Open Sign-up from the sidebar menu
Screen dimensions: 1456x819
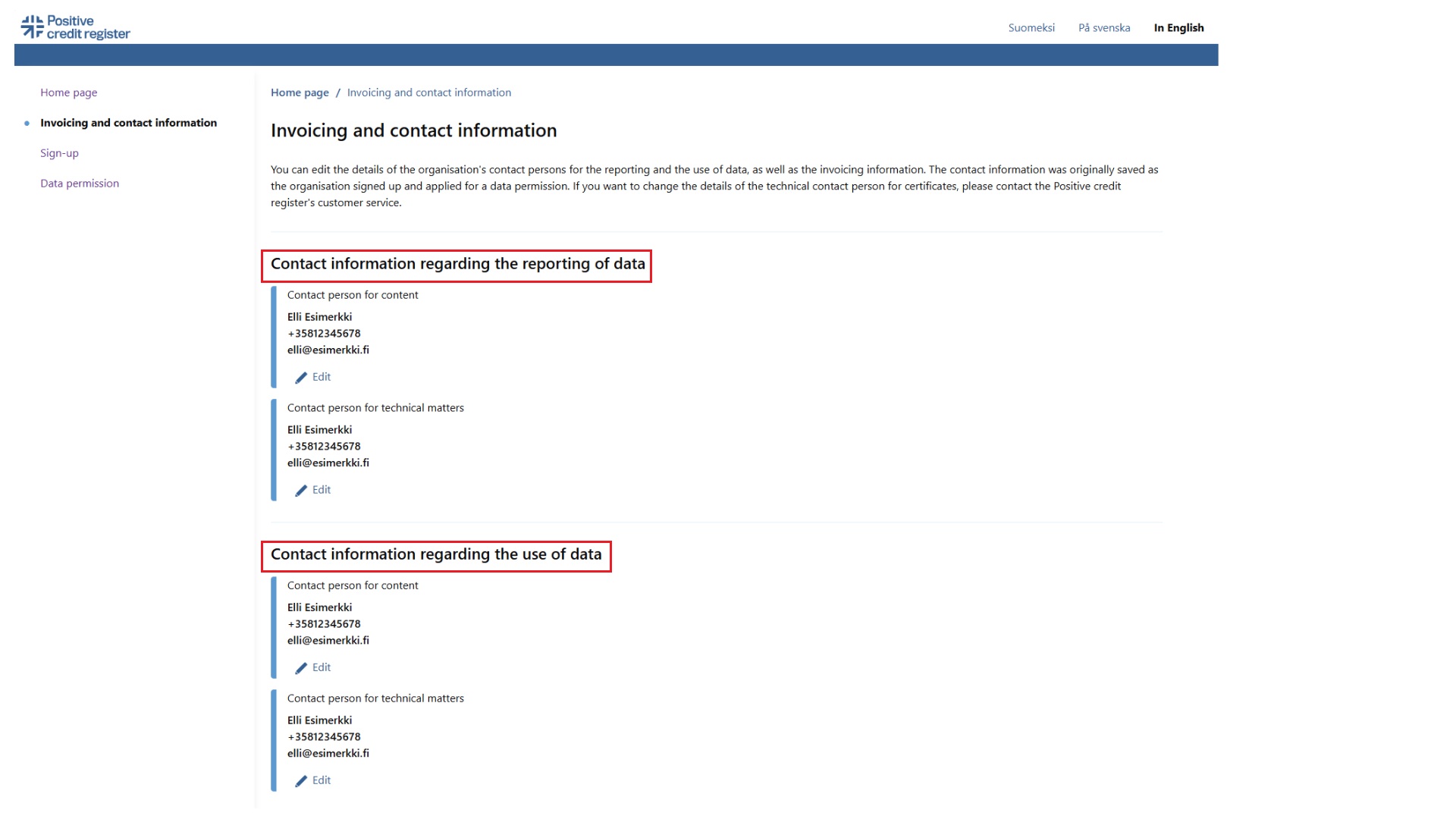coord(59,152)
